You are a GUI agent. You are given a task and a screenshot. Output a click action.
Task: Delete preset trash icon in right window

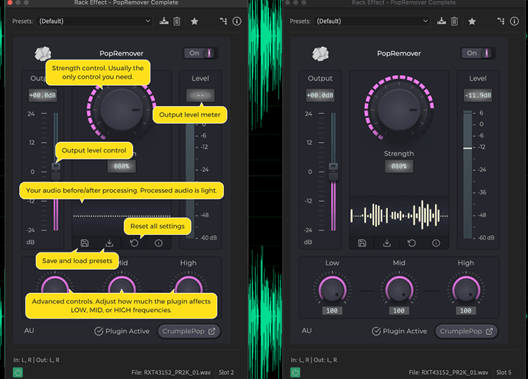click(x=454, y=21)
